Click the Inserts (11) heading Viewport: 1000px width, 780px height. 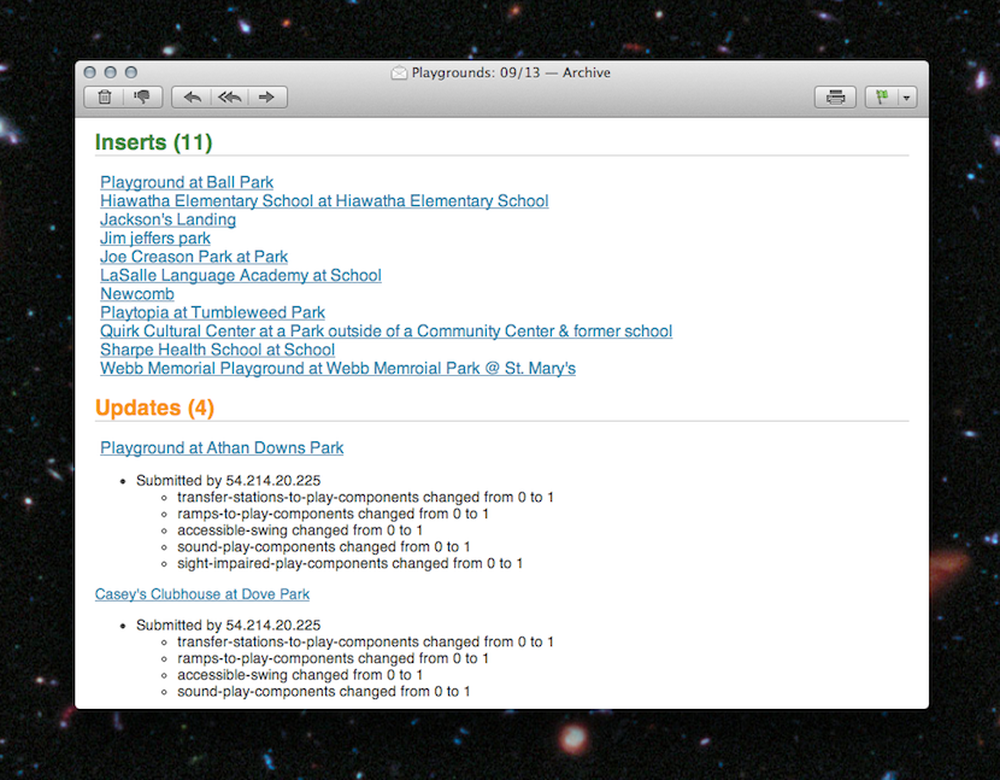click(x=153, y=142)
